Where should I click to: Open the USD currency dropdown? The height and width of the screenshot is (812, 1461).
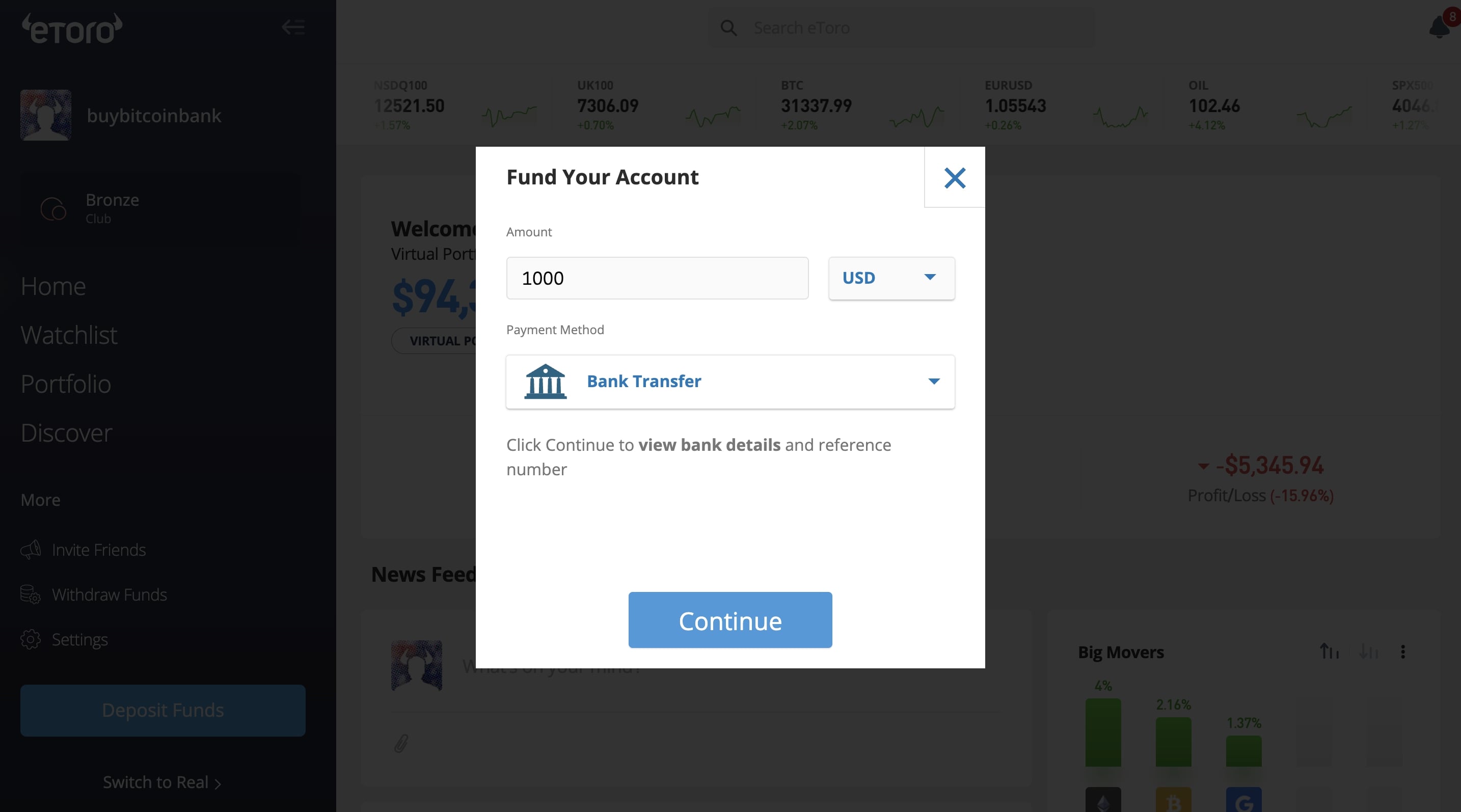click(891, 278)
